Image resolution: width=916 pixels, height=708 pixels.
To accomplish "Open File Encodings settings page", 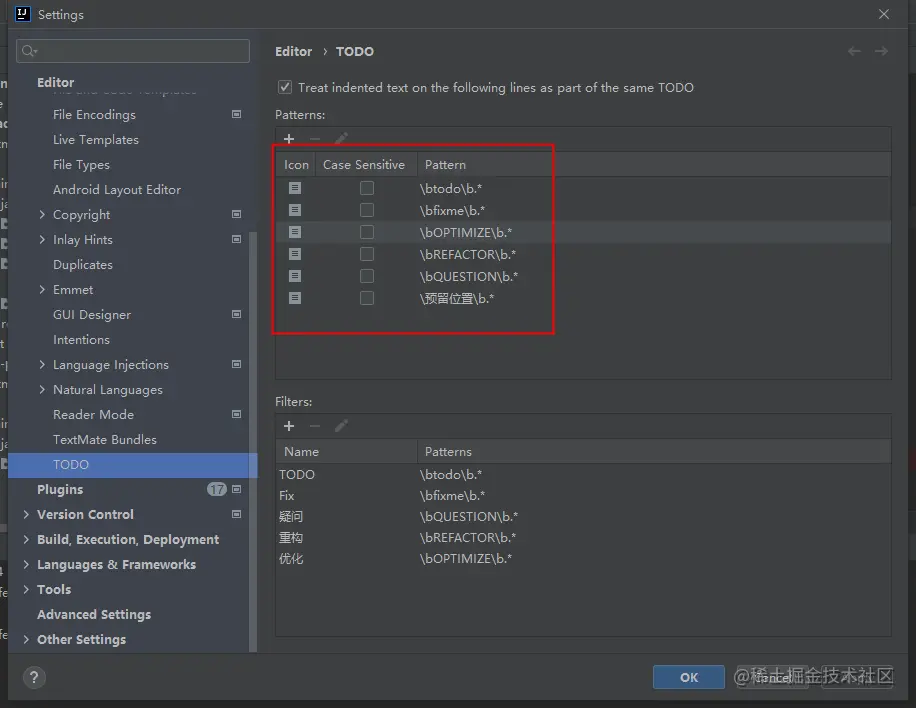I will [94, 114].
